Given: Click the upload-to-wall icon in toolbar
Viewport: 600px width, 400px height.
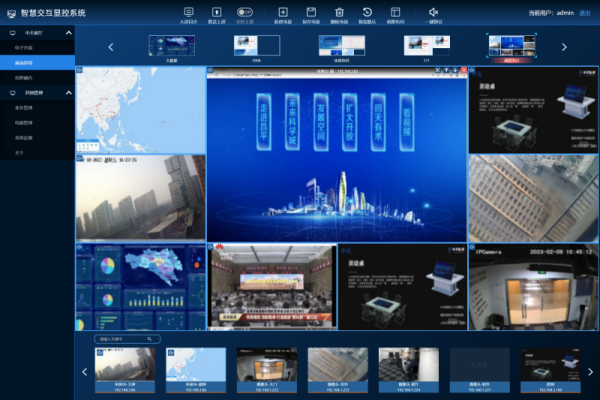Looking at the screenshot, I should pos(213,13).
